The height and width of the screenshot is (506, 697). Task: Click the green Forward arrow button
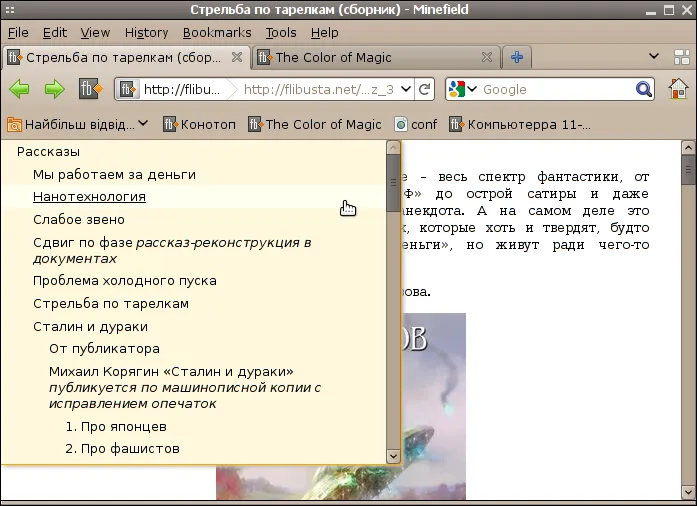pyautogui.click(x=54, y=89)
